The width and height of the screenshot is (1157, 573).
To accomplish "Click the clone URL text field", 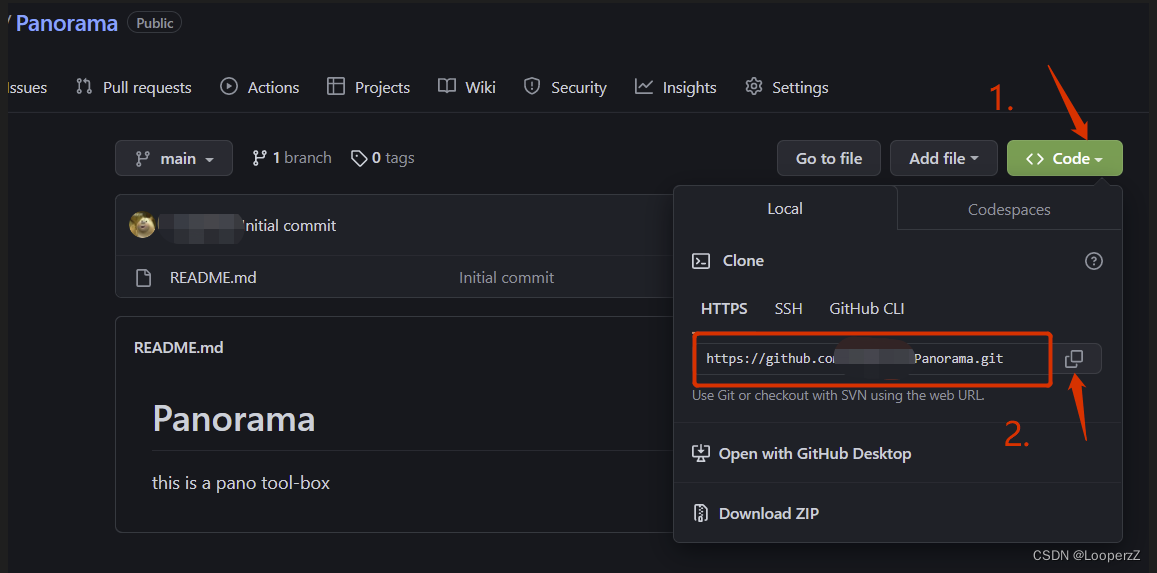I will [871, 358].
